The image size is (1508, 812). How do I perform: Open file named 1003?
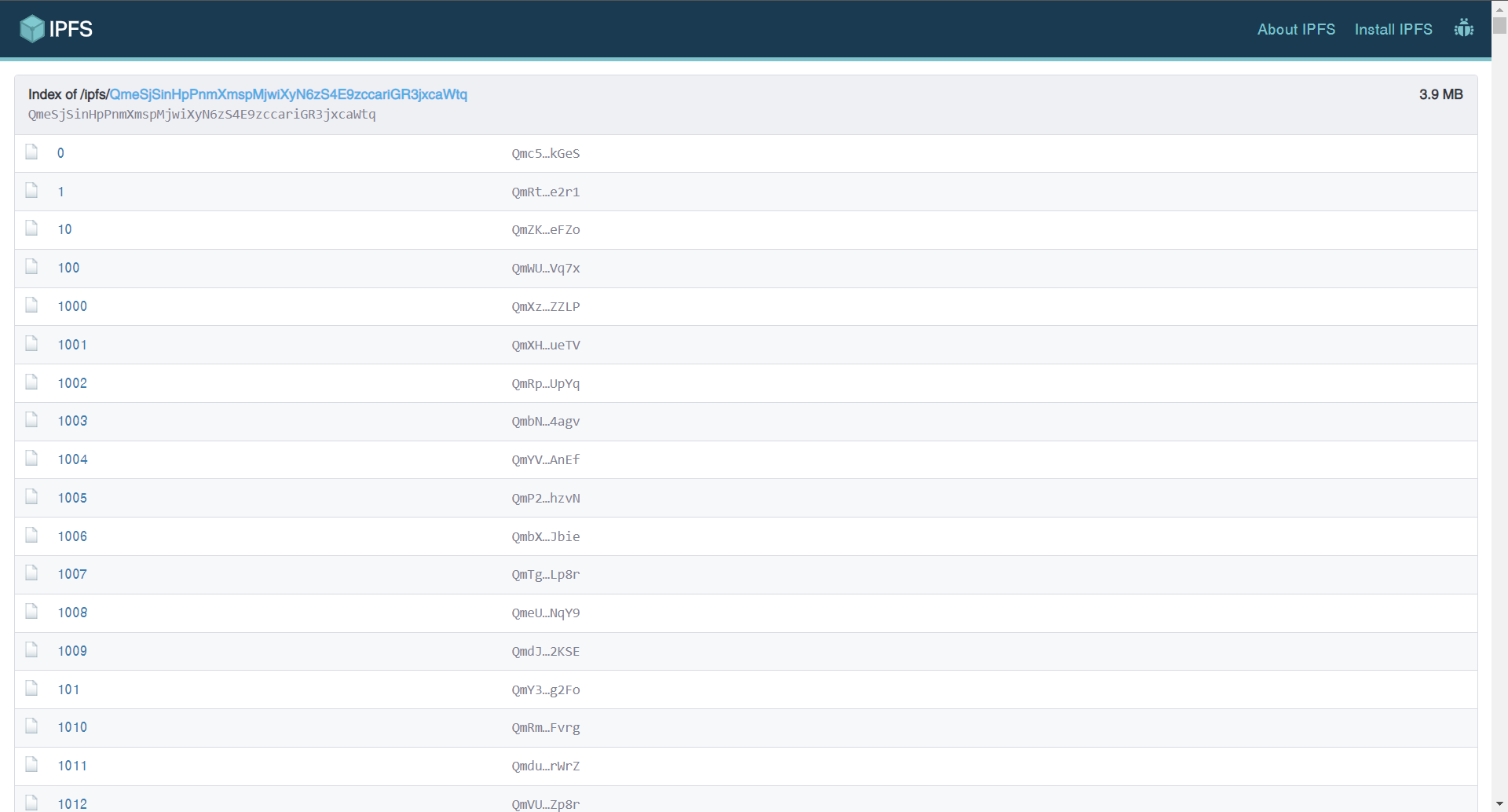72,421
